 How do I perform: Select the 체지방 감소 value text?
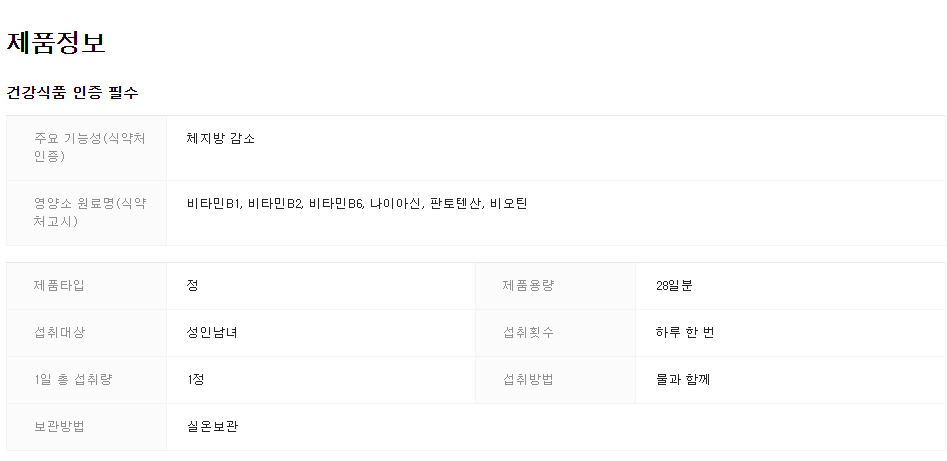click(x=220, y=138)
